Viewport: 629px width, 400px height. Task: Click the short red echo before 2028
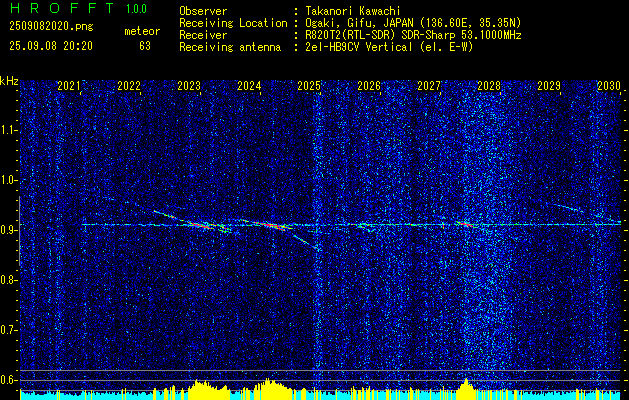pos(465,224)
